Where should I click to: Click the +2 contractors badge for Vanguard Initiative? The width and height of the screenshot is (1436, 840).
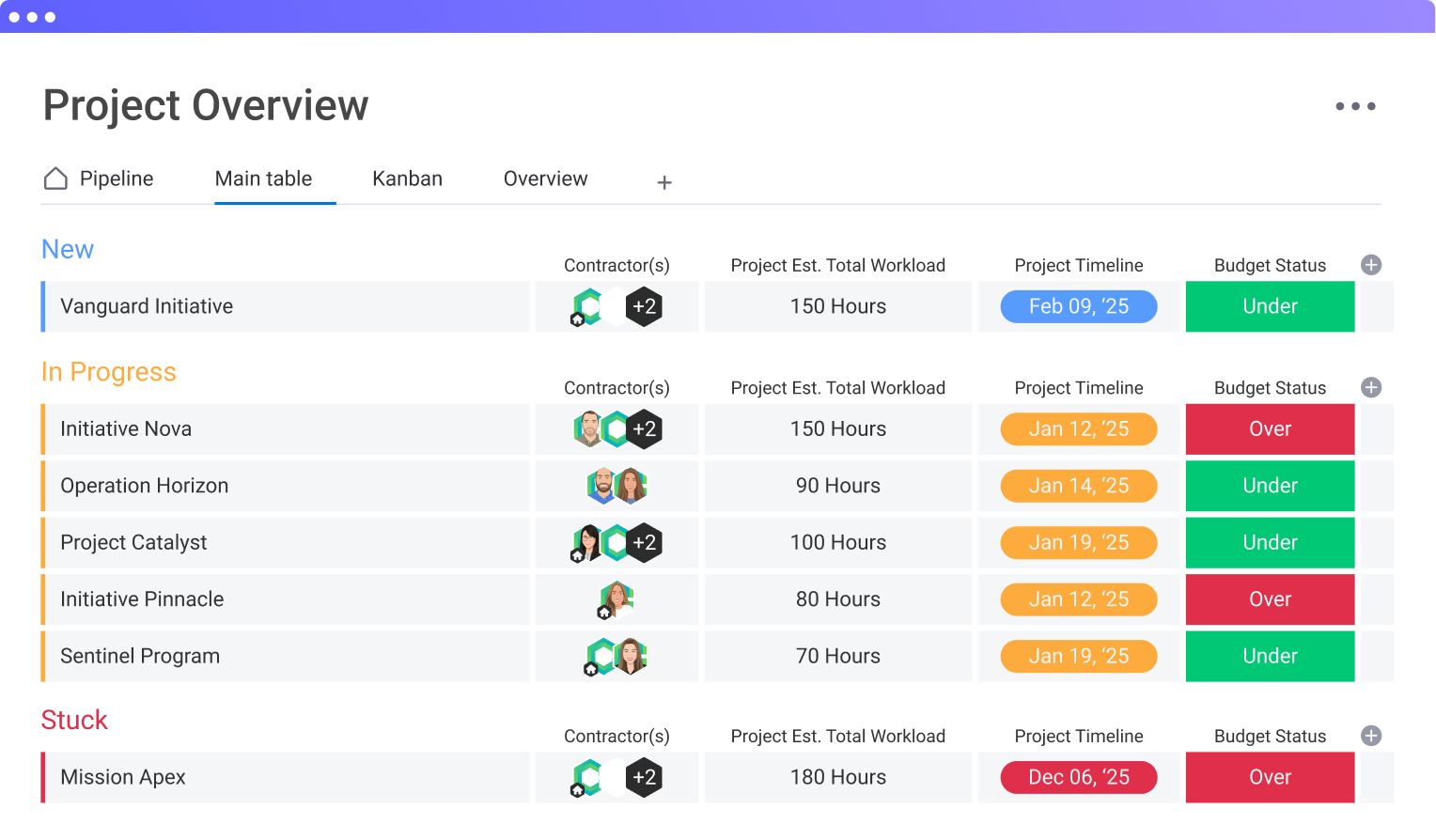coord(644,306)
